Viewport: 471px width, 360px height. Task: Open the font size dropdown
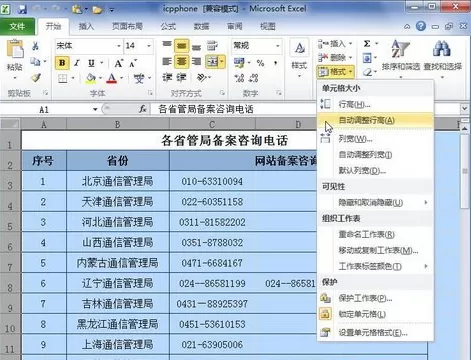tap(149, 46)
